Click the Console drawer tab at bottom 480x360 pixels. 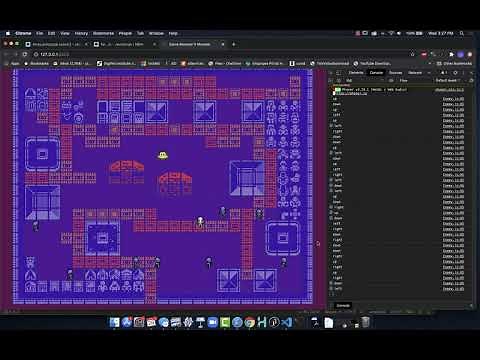pyautogui.click(x=342, y=305)
